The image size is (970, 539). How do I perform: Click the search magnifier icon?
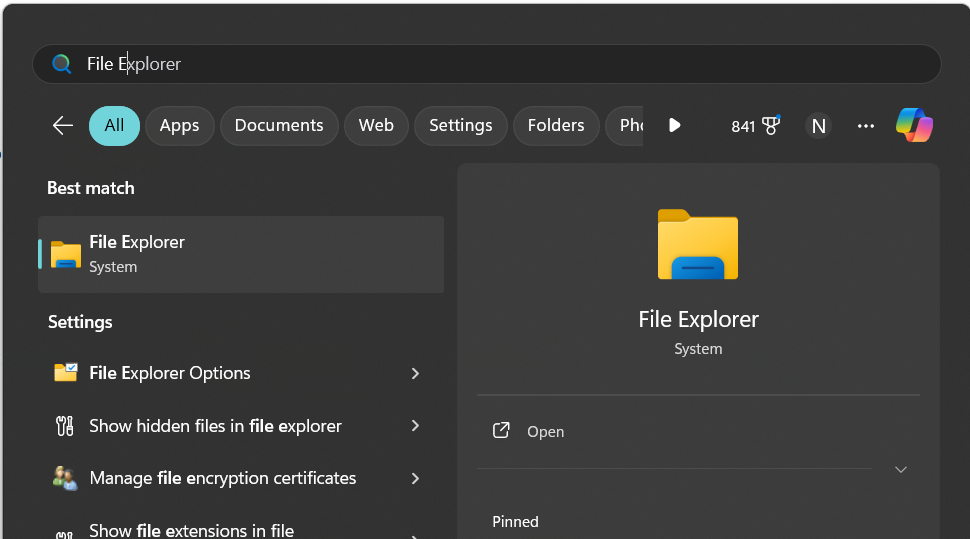pos(62,64)
